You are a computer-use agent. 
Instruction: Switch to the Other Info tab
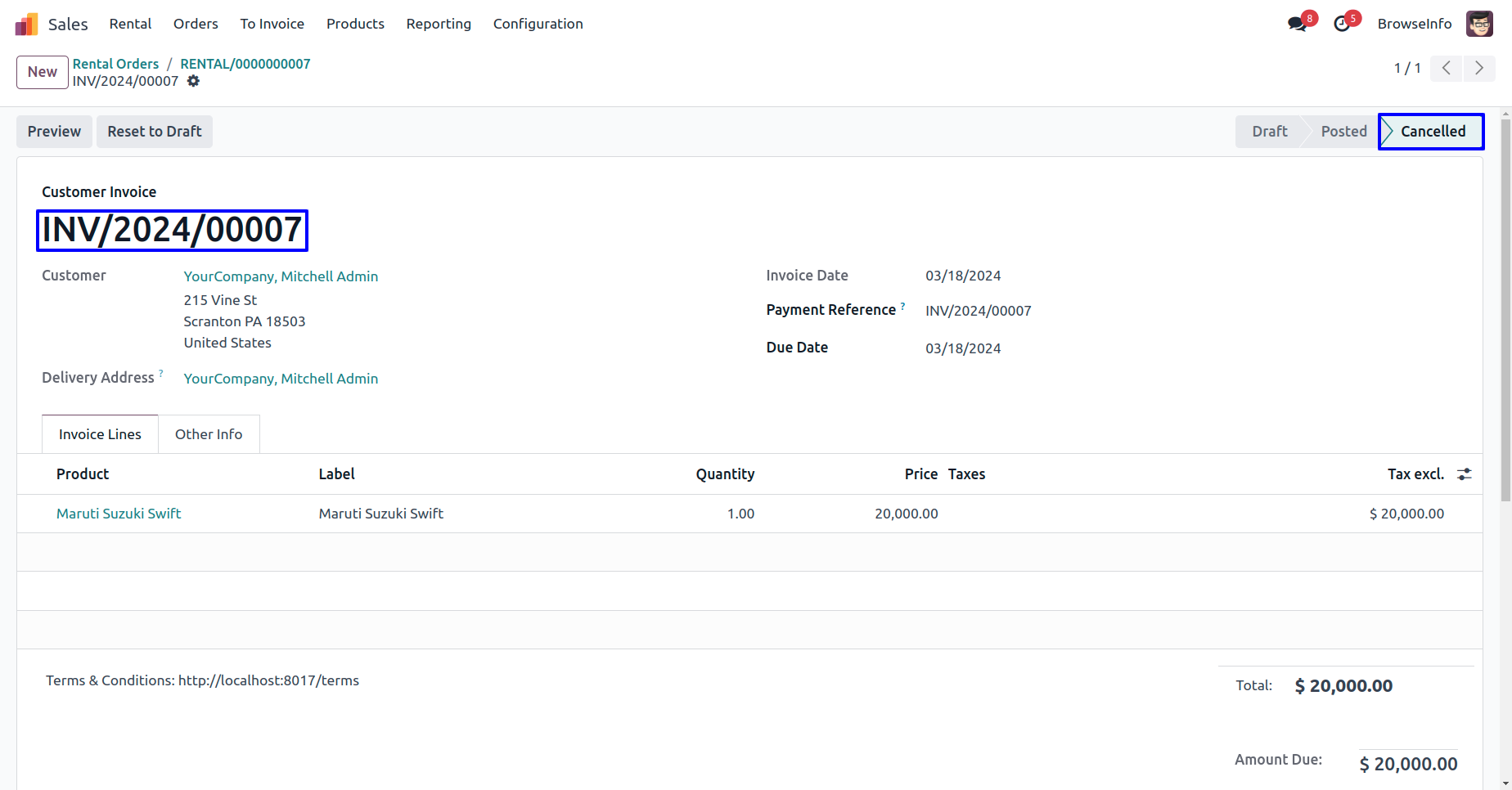point(209,434)
